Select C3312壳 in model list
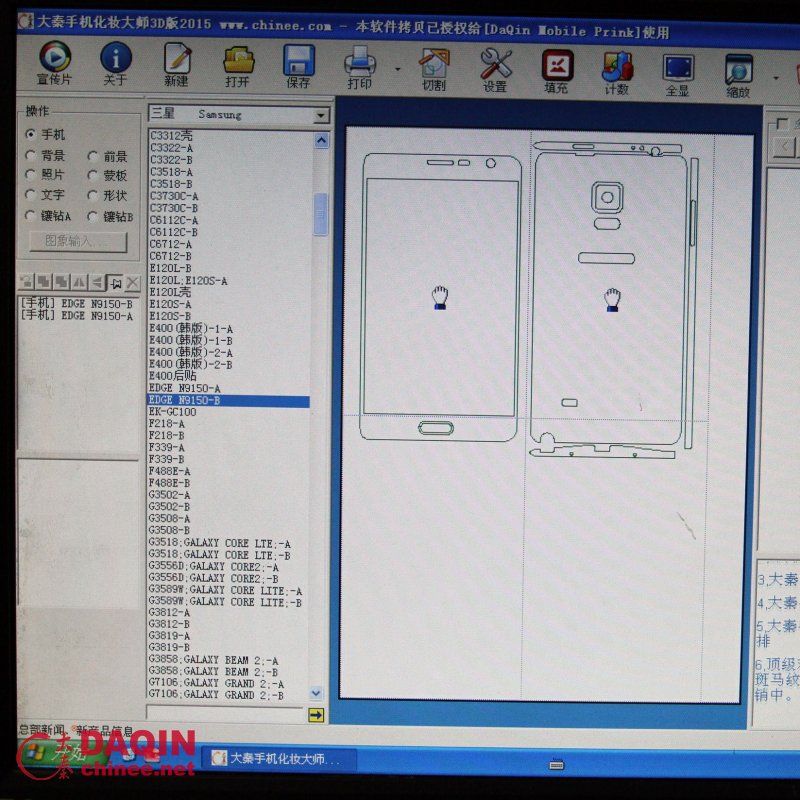The width and height of the screenshot is (800, 800). [171, 136]
